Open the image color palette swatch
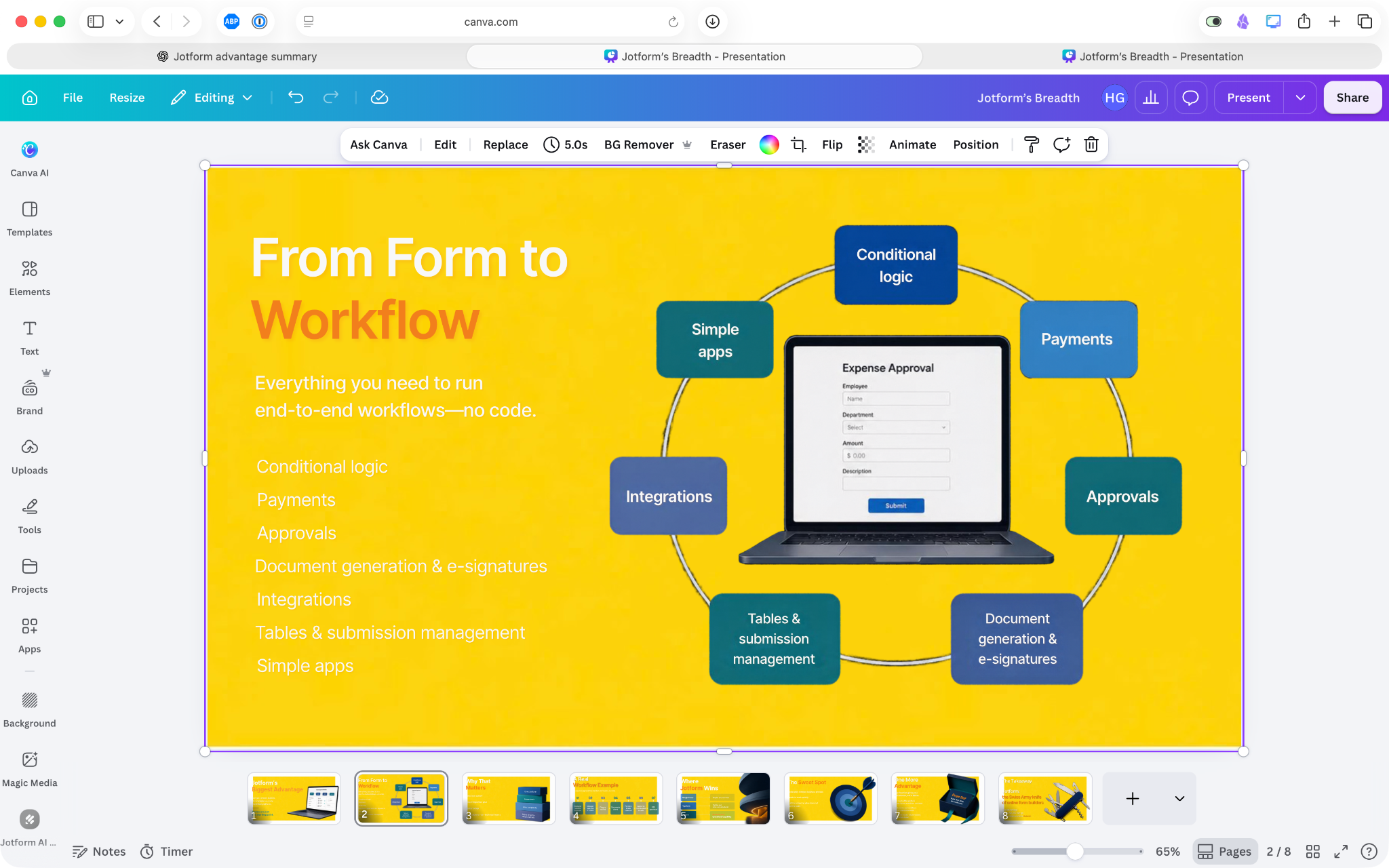Viewport: 1389px width, 868px height. (x=769, y=144)
